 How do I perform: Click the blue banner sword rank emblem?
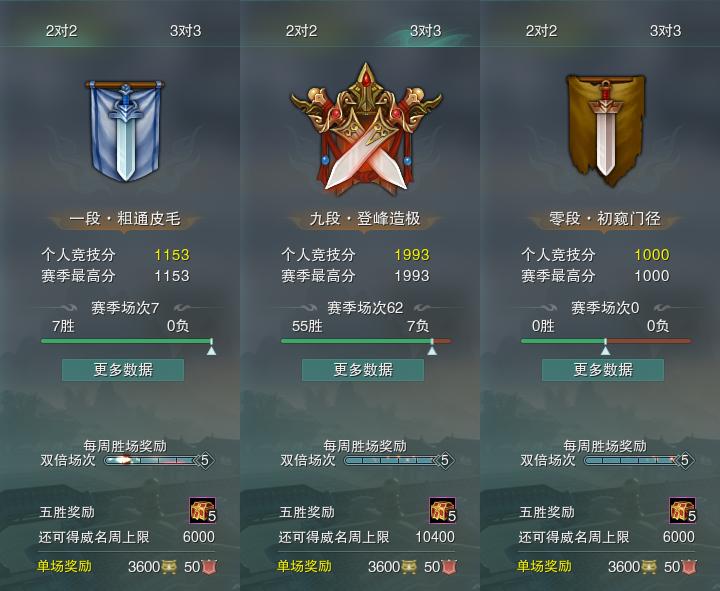(x=124, y=131)
